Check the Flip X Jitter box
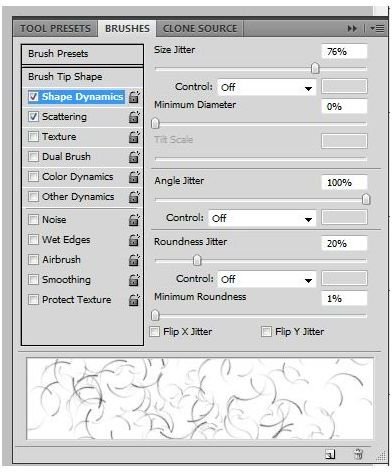The image size is (392, 472). (x=154, y=332)
